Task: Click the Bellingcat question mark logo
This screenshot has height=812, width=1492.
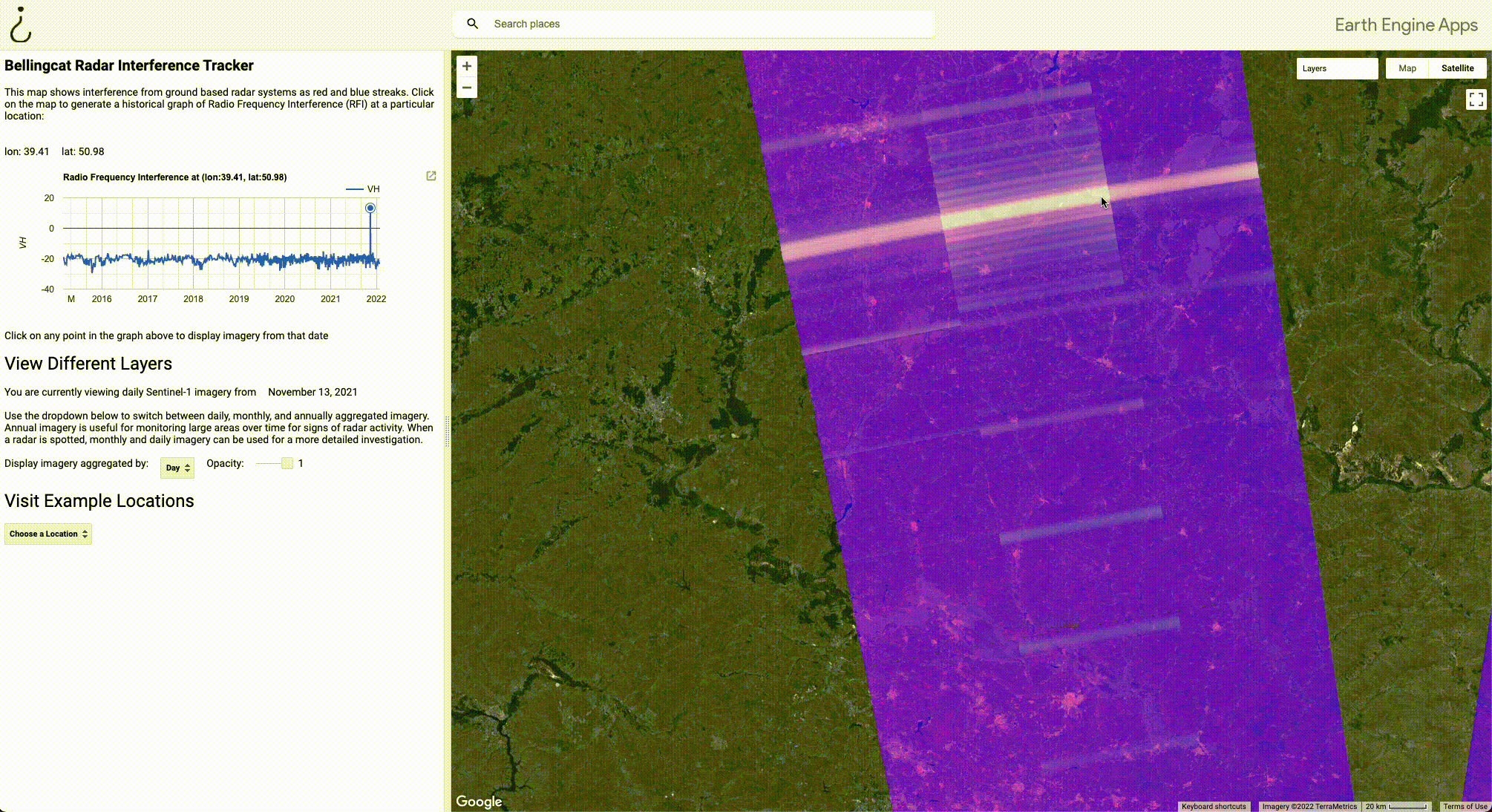Action: [x=21, y=24]
